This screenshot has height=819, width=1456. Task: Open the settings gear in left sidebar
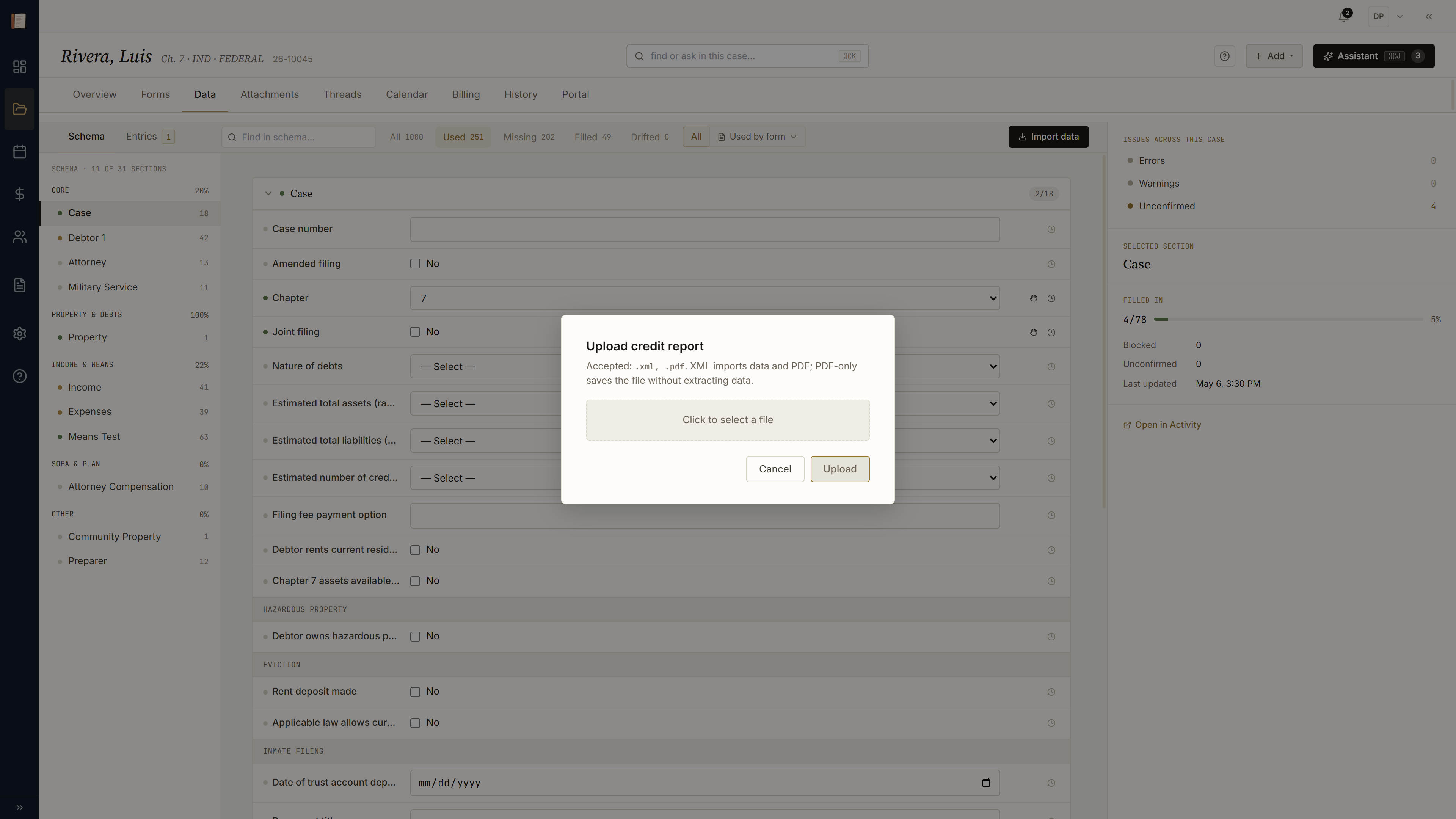pyautogui.click(x=19, y=334)
